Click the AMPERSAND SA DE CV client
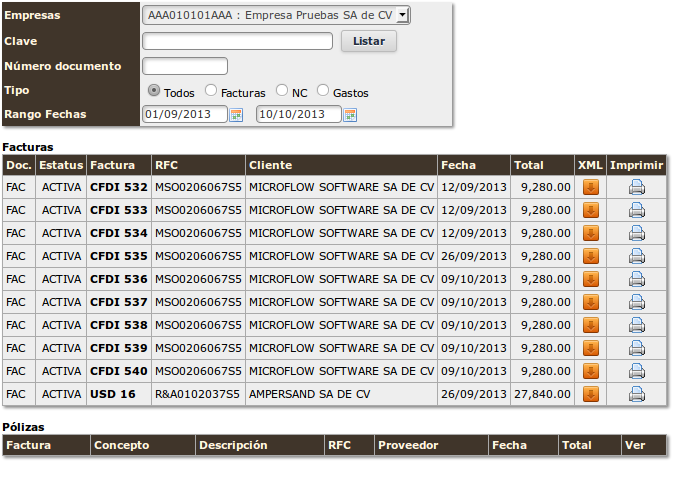Viewport: 673px width, 483px height. (309, 394)
